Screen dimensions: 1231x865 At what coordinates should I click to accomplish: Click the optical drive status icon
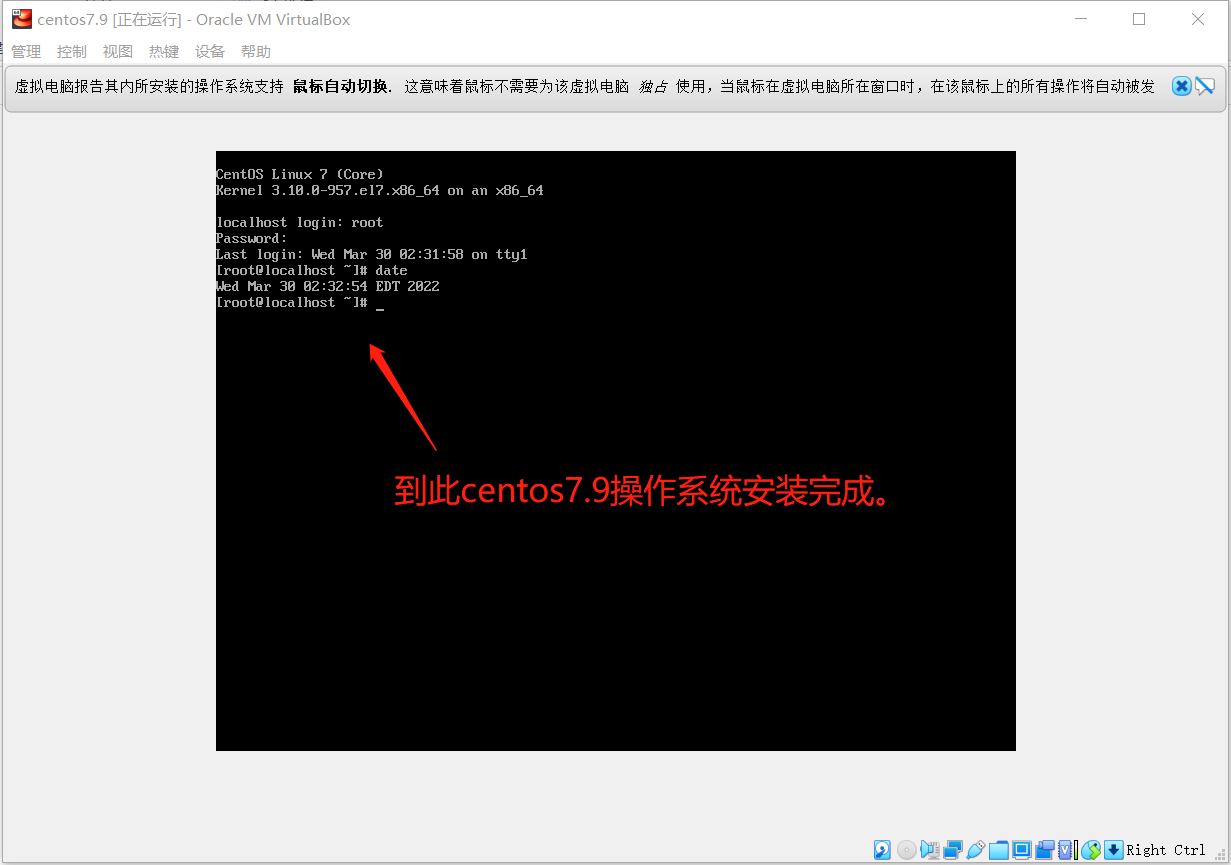(907, 850)
